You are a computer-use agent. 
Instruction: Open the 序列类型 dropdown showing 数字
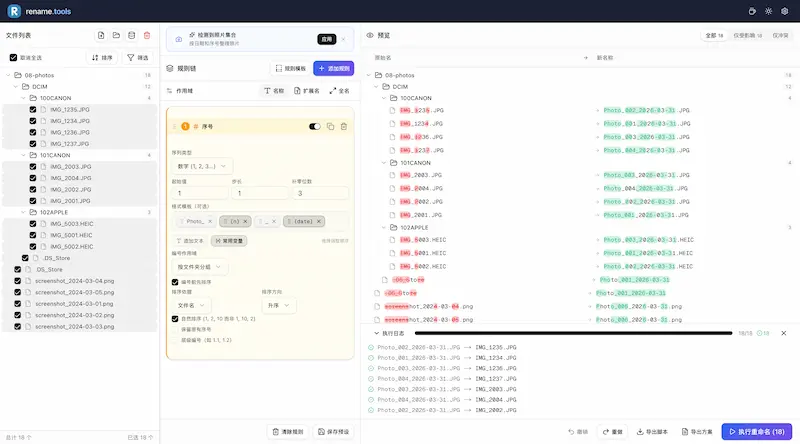pos(203,166)
